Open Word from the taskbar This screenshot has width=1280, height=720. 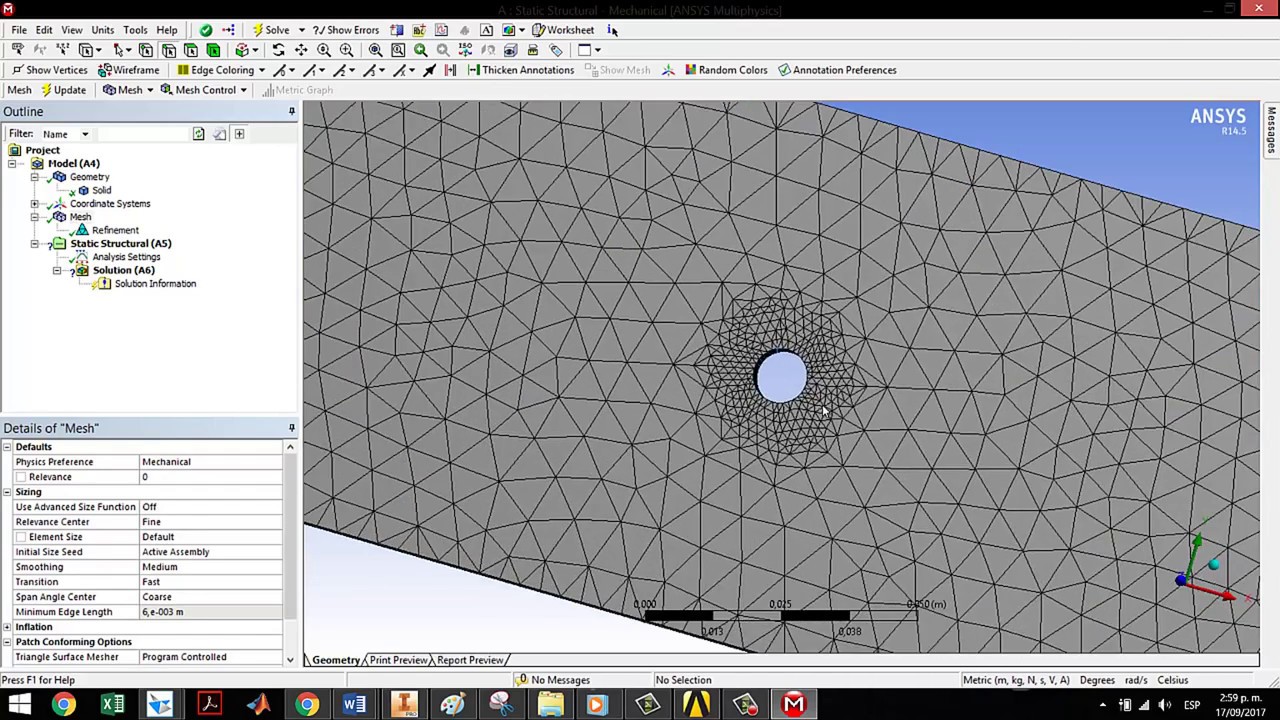[354, 705]
